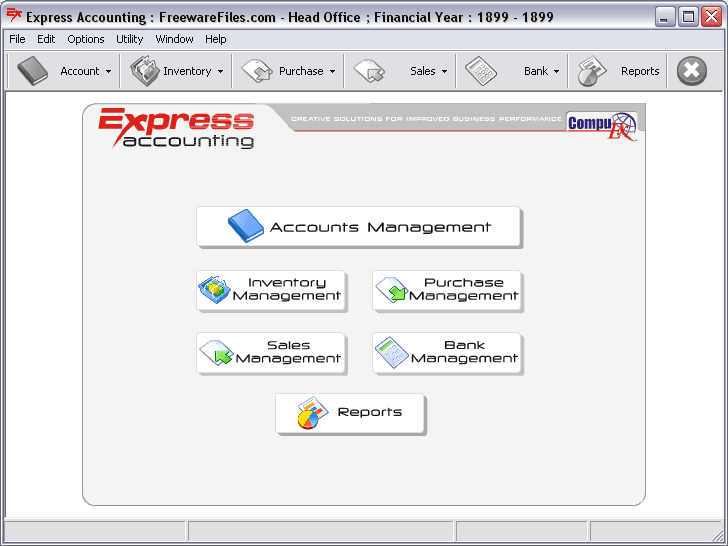Open the Help menu
Viewport: 728px width, 546px height.
click(x=216, y=39)
